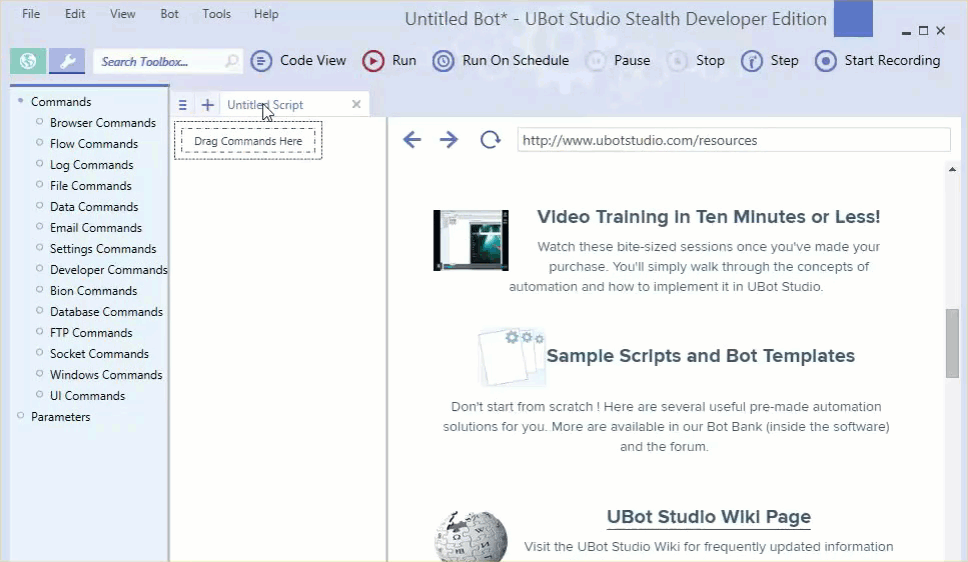Click the scrollbar up arrow
The width and height of the screenshot is (968, 562).
[952, 169]
